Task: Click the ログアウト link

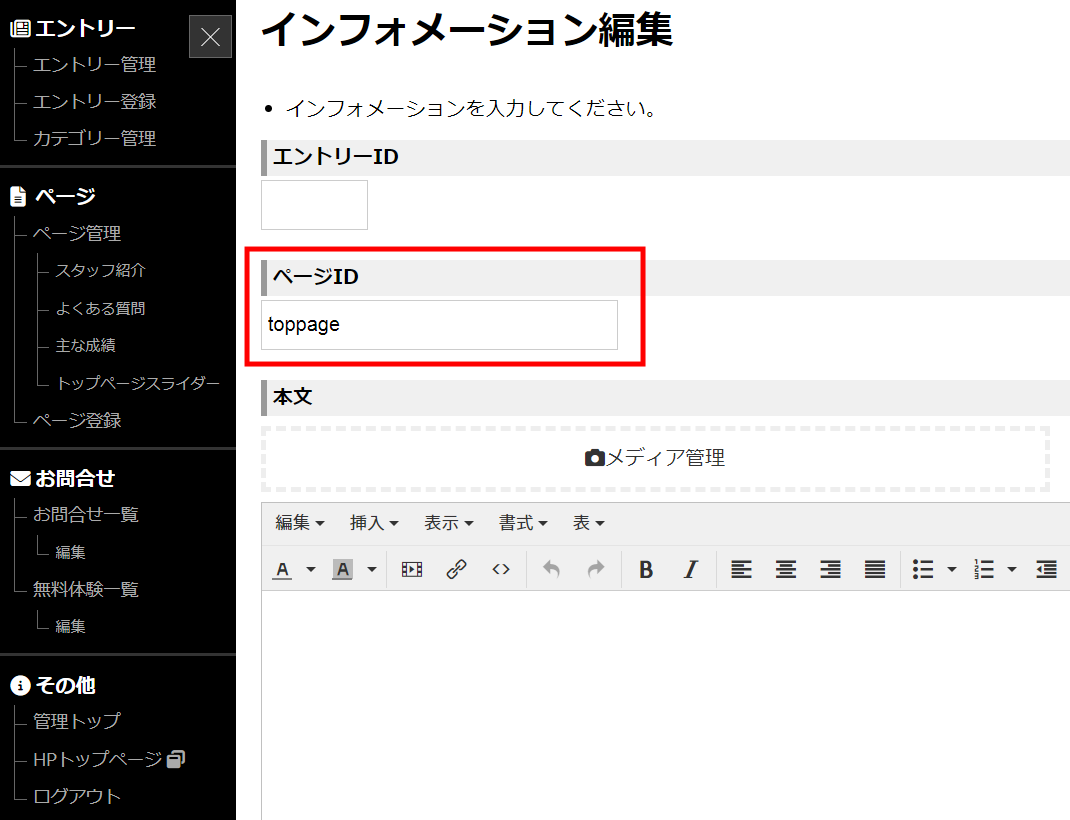Action: point(77,796)
